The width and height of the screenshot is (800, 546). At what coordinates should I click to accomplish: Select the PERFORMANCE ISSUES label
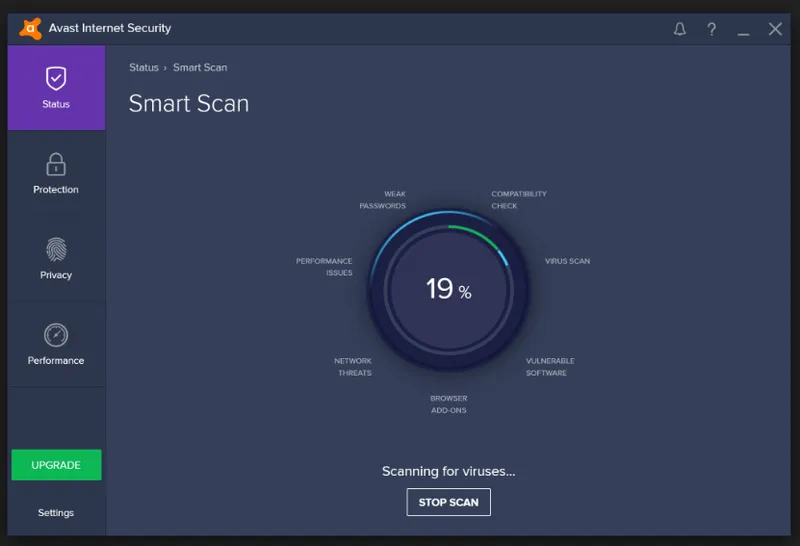(324, 266)
